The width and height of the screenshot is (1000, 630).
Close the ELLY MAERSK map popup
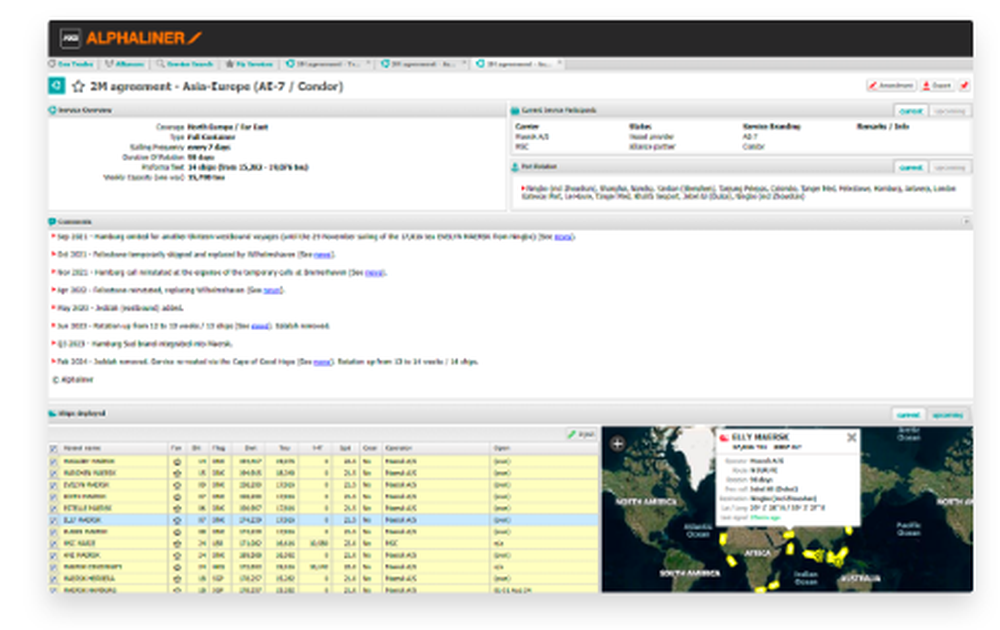click(851, 437)
